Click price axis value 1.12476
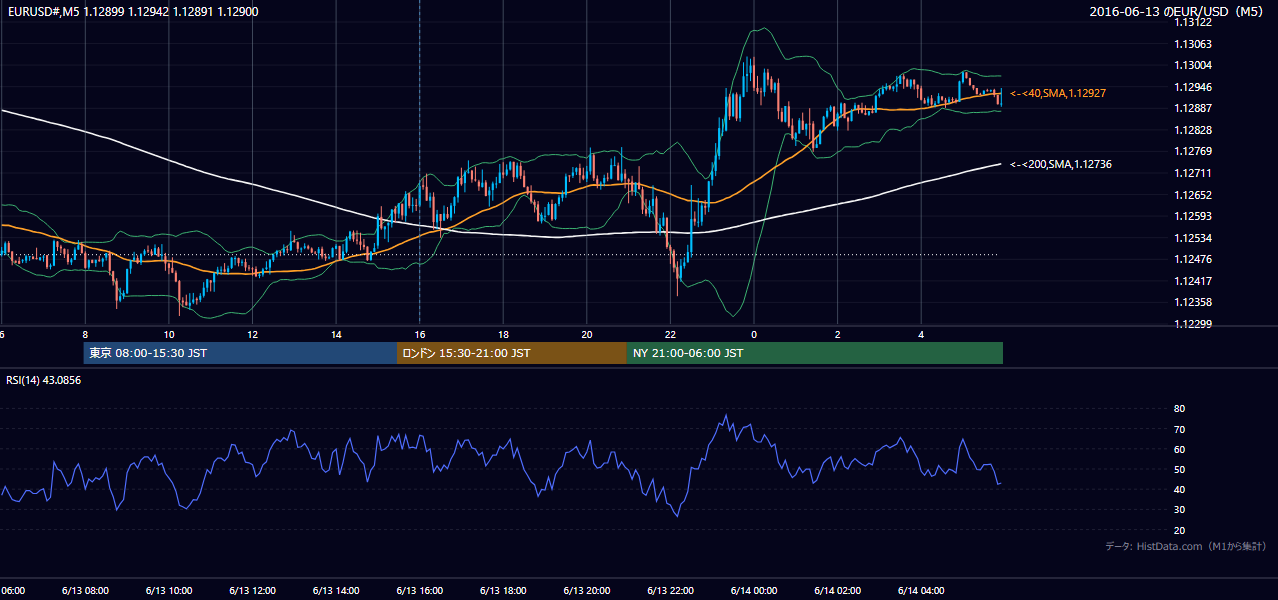 1195,260
